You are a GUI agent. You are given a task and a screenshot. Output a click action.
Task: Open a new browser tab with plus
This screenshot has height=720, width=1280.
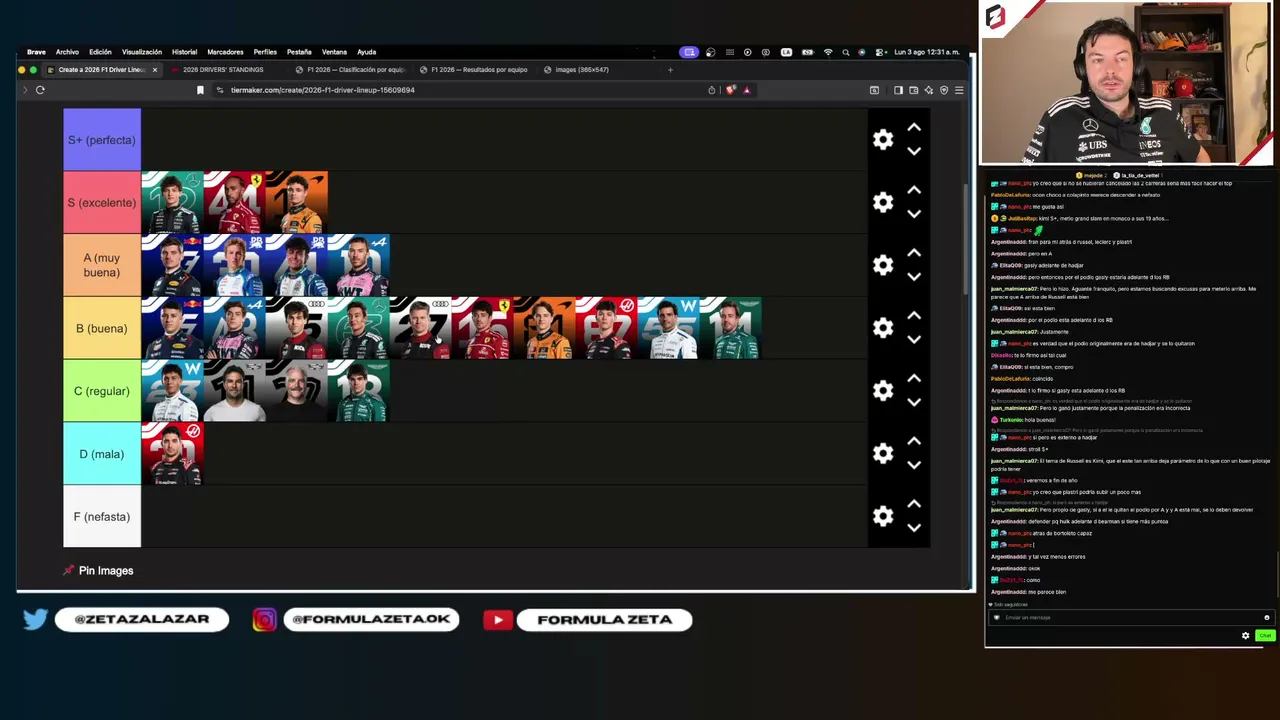point(670,70)
